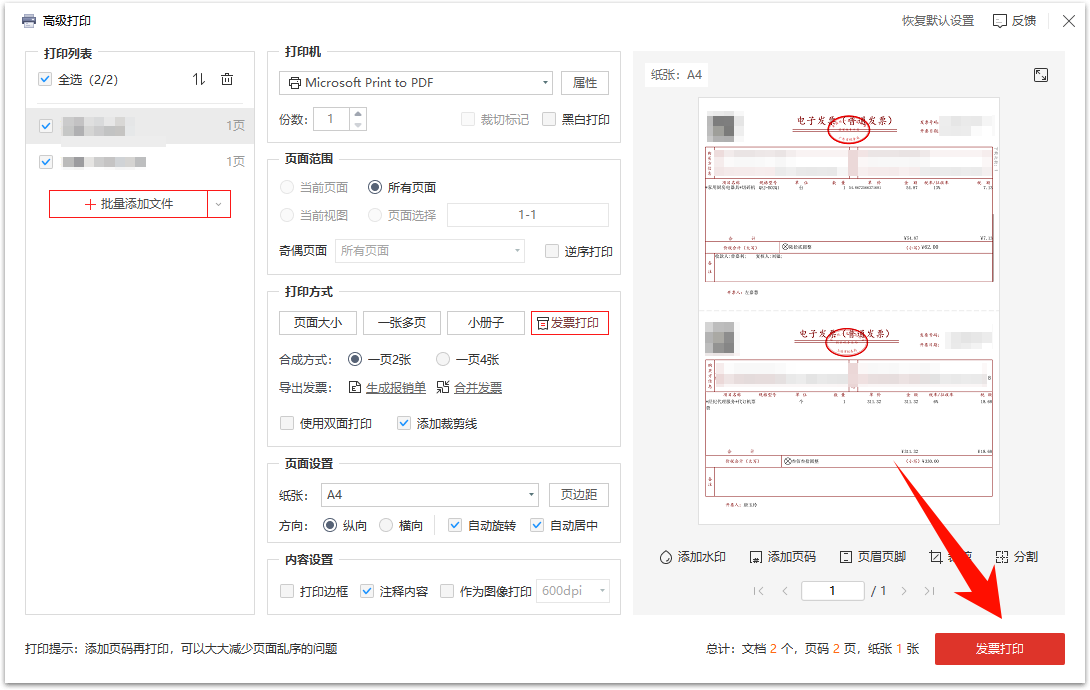This screenshot has width=1090, height=690.
Task: Select the 一张多页 print mode
Action: (401, 322)
